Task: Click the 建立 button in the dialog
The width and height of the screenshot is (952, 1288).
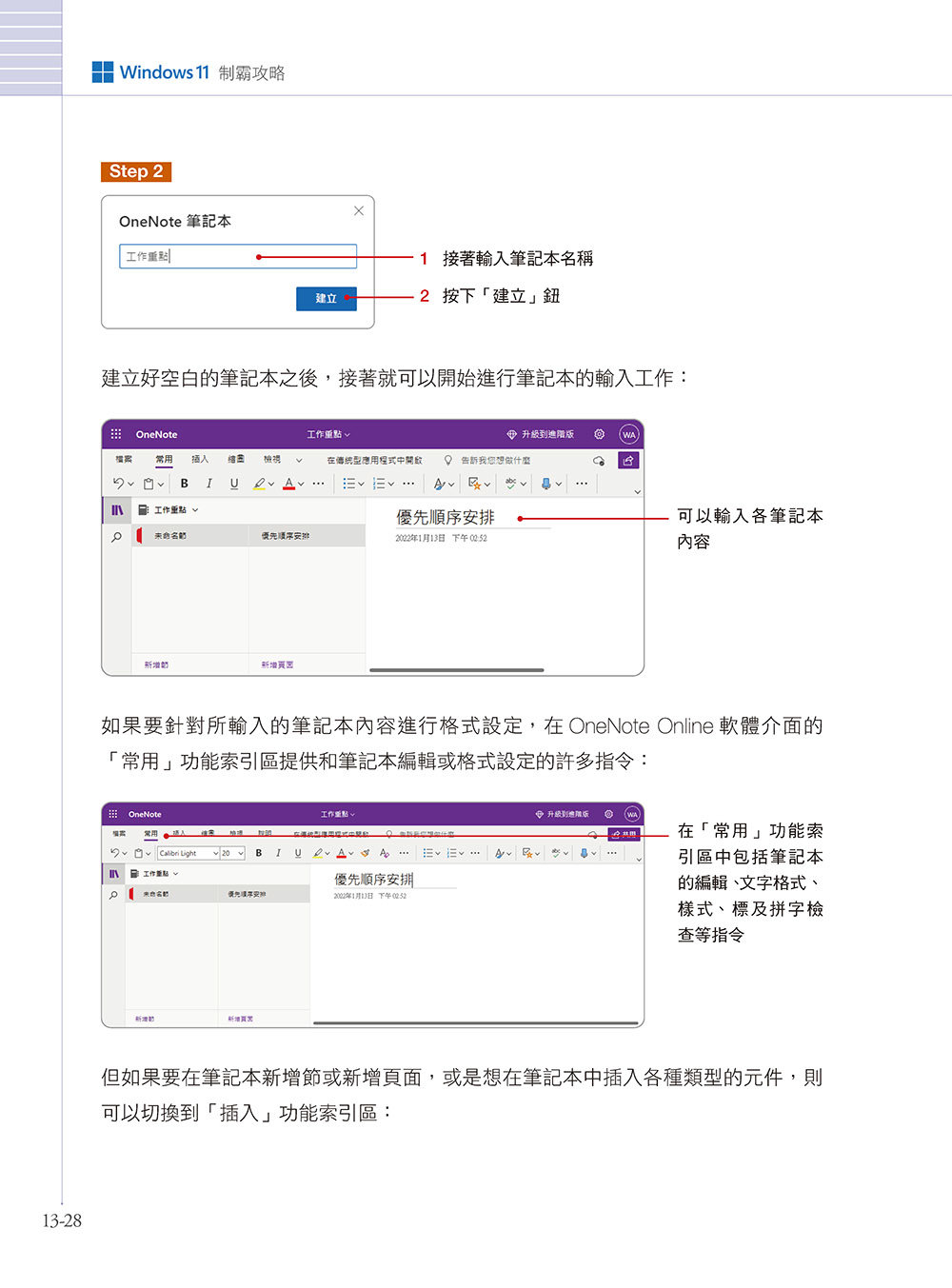Action: pos(327,298)
